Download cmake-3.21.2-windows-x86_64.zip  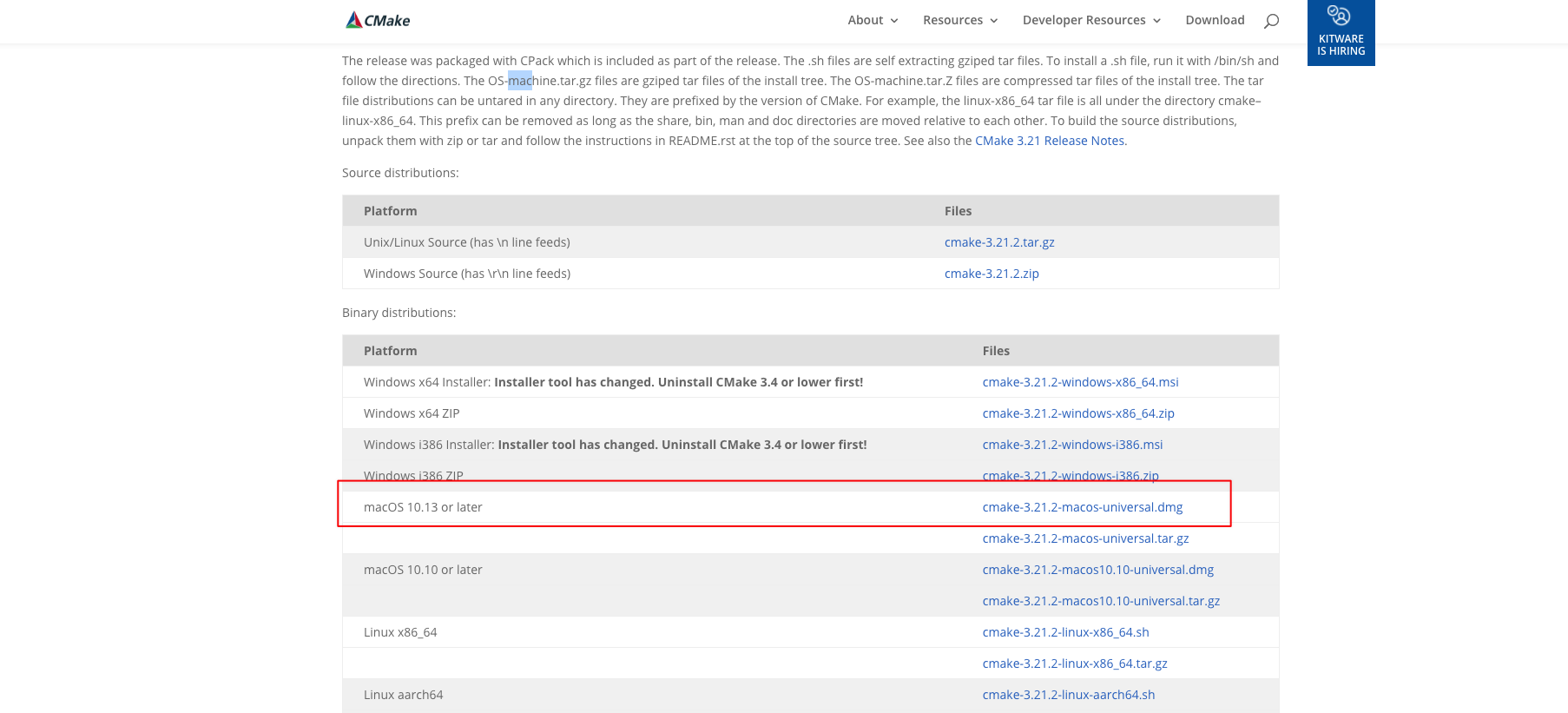1078,413
